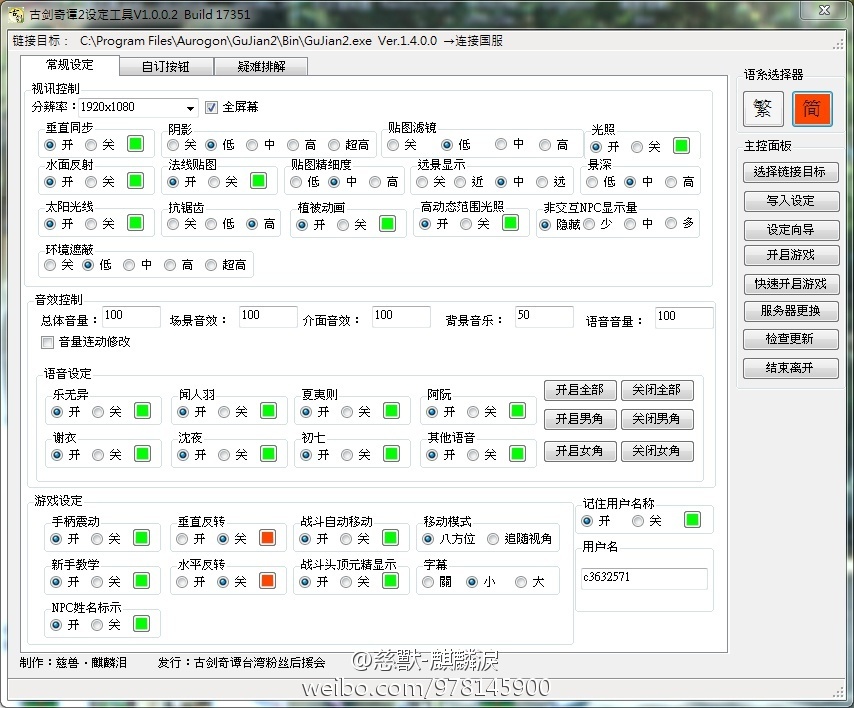Viewport: 854px width, 708px height.
Task: Toggle the 全屏幕 fullscreen checkbox
Action: 211,107
